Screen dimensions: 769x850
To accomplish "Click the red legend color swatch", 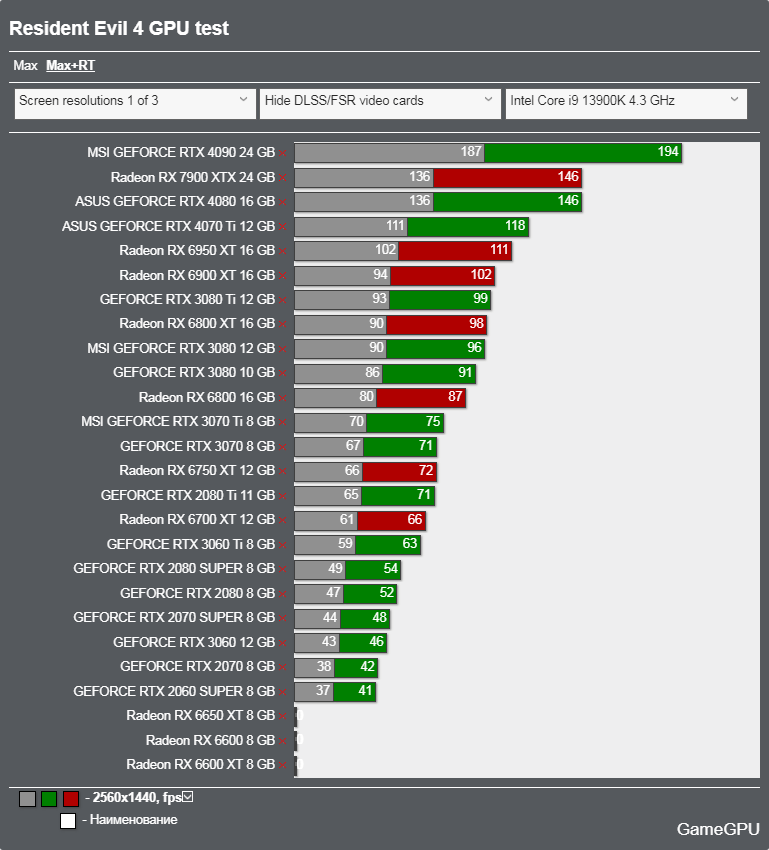I will point(71,799).
